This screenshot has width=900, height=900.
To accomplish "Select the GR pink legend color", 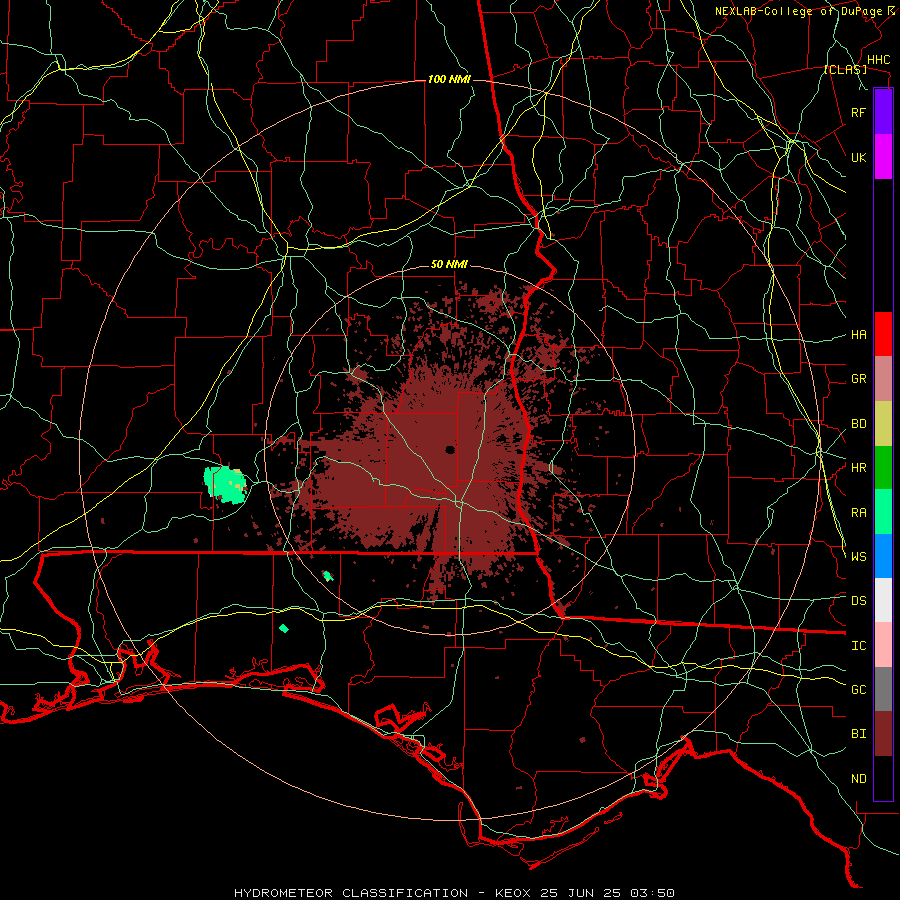I will (883, 378).
